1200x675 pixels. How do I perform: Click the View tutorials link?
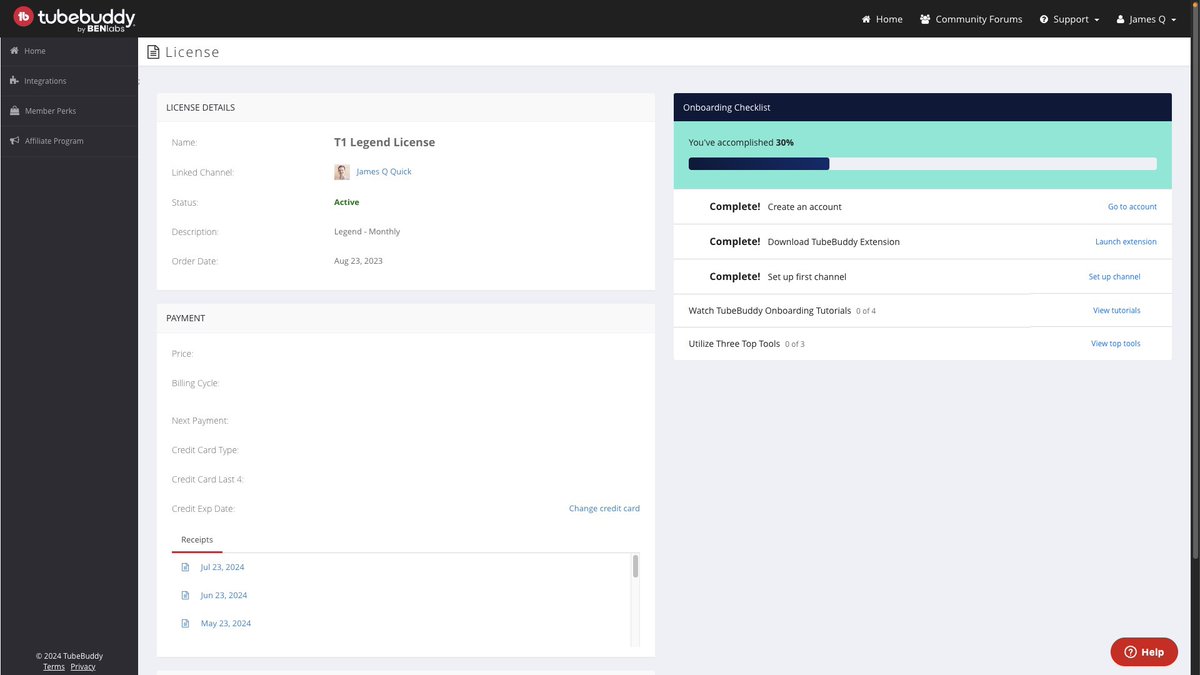click(x=1117, y=311)
